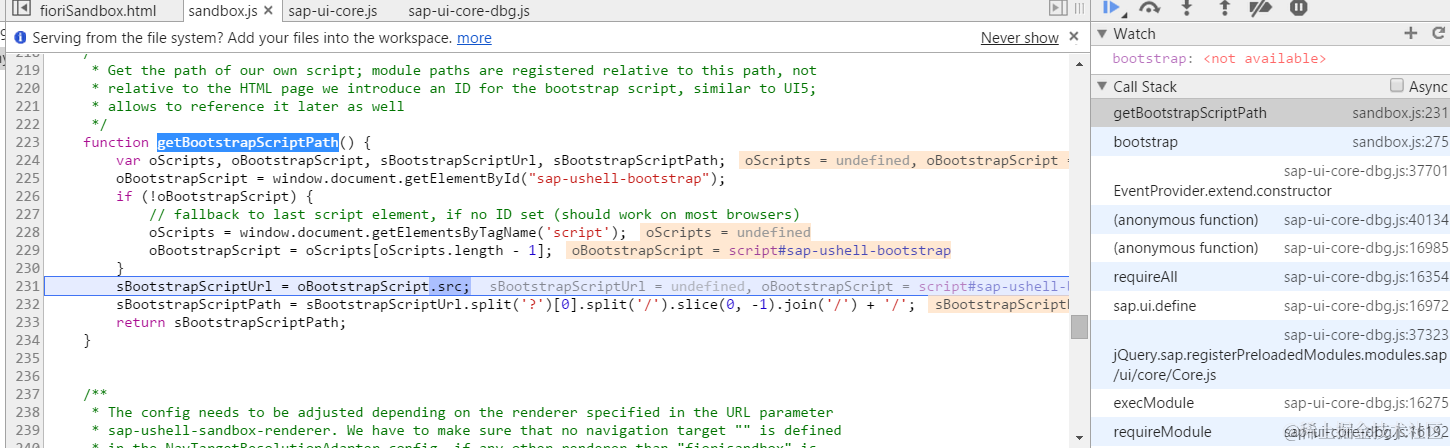
Task: Toggle the debugger sidebar pane icon
Action: coord(1058,9)
